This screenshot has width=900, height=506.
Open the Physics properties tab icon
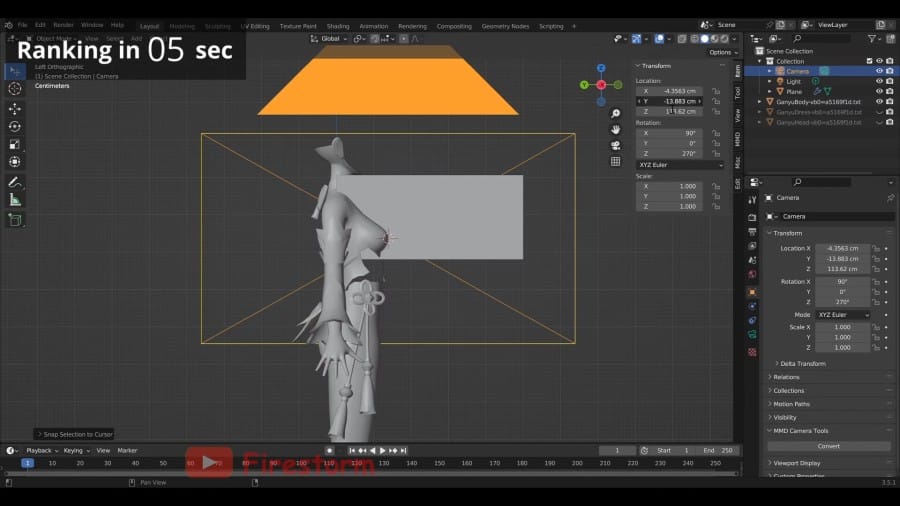pyautogui.click(x=752, y=306)
